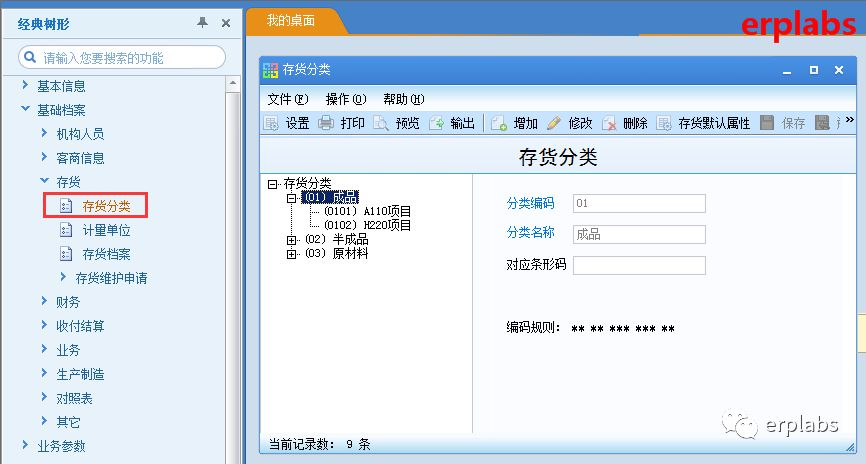Select the (03) 原材料 category label
The width and height of the screenshot is (866, 464).
(336, 253)
